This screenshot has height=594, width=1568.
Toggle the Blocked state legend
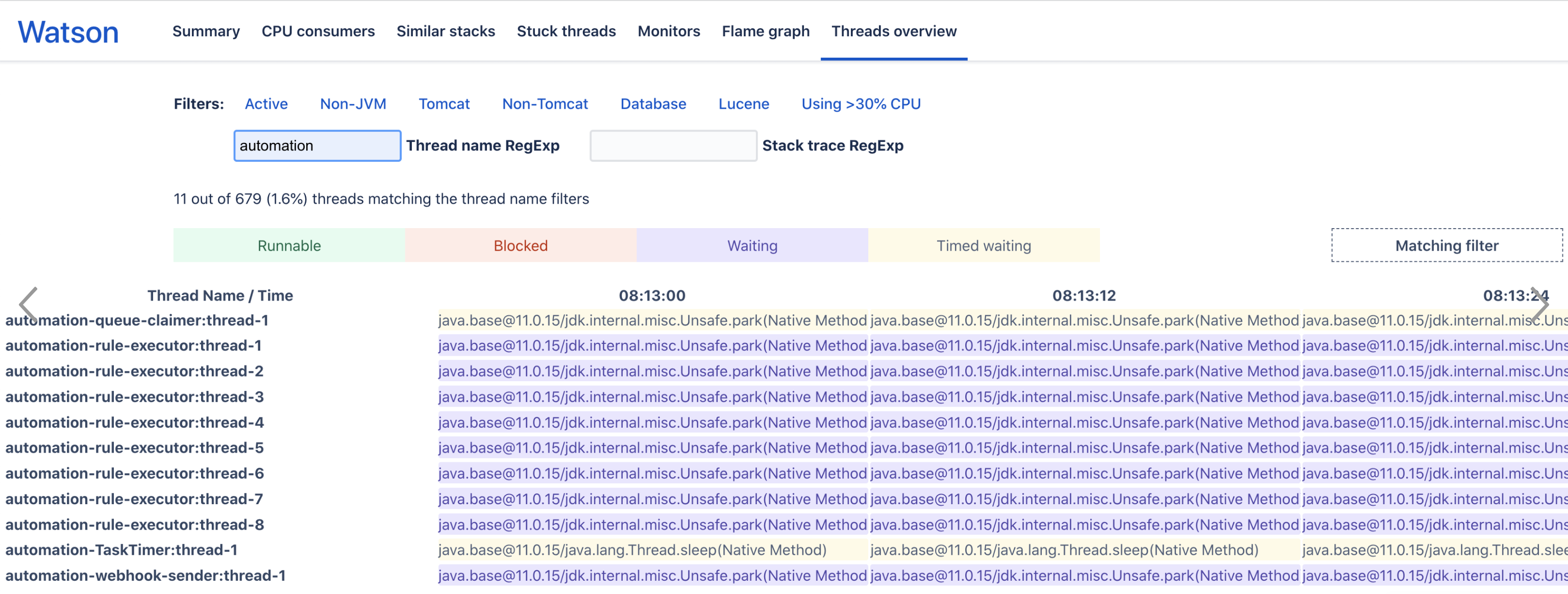521,245
